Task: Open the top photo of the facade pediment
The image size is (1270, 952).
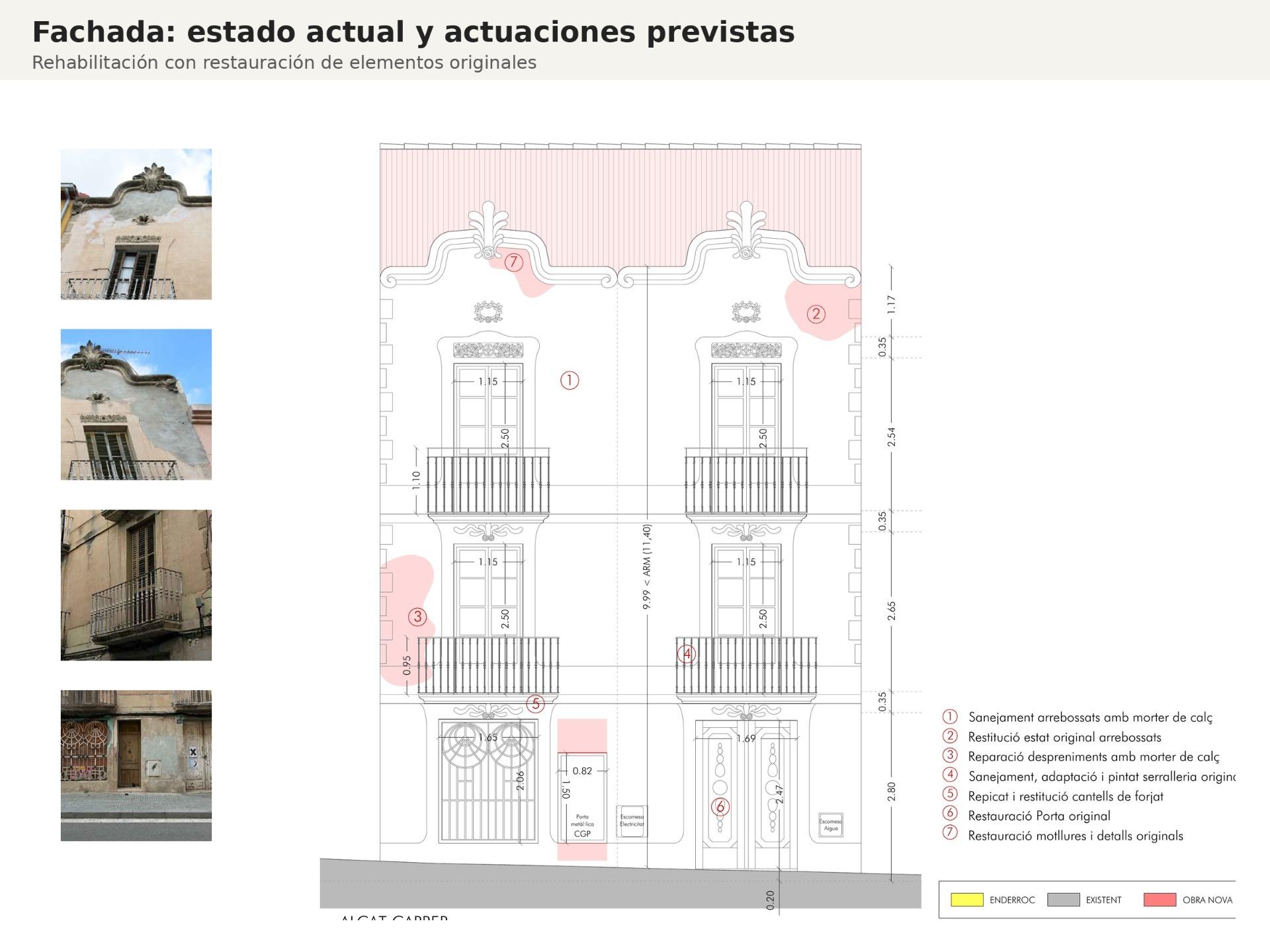Action: click(x=136, y=224)
